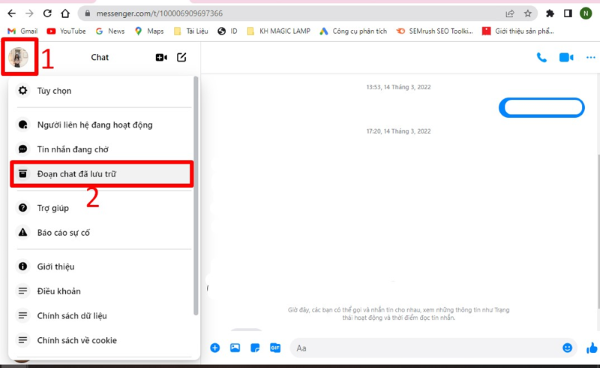600x368 pixels.
Task: Open the extensions puzzle icon
Action: 550,14
